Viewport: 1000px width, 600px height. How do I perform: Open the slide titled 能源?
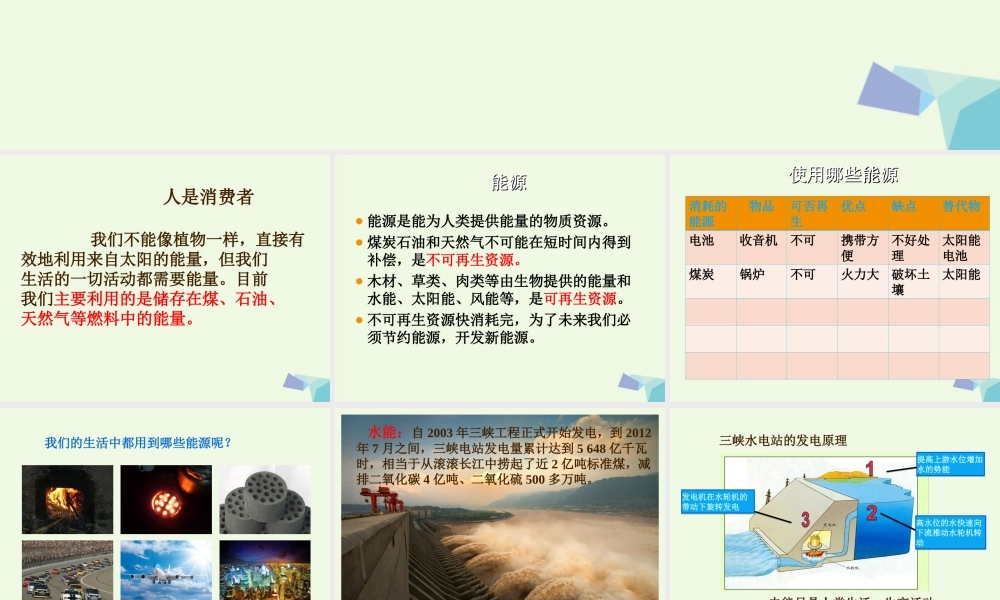[499, 279]
